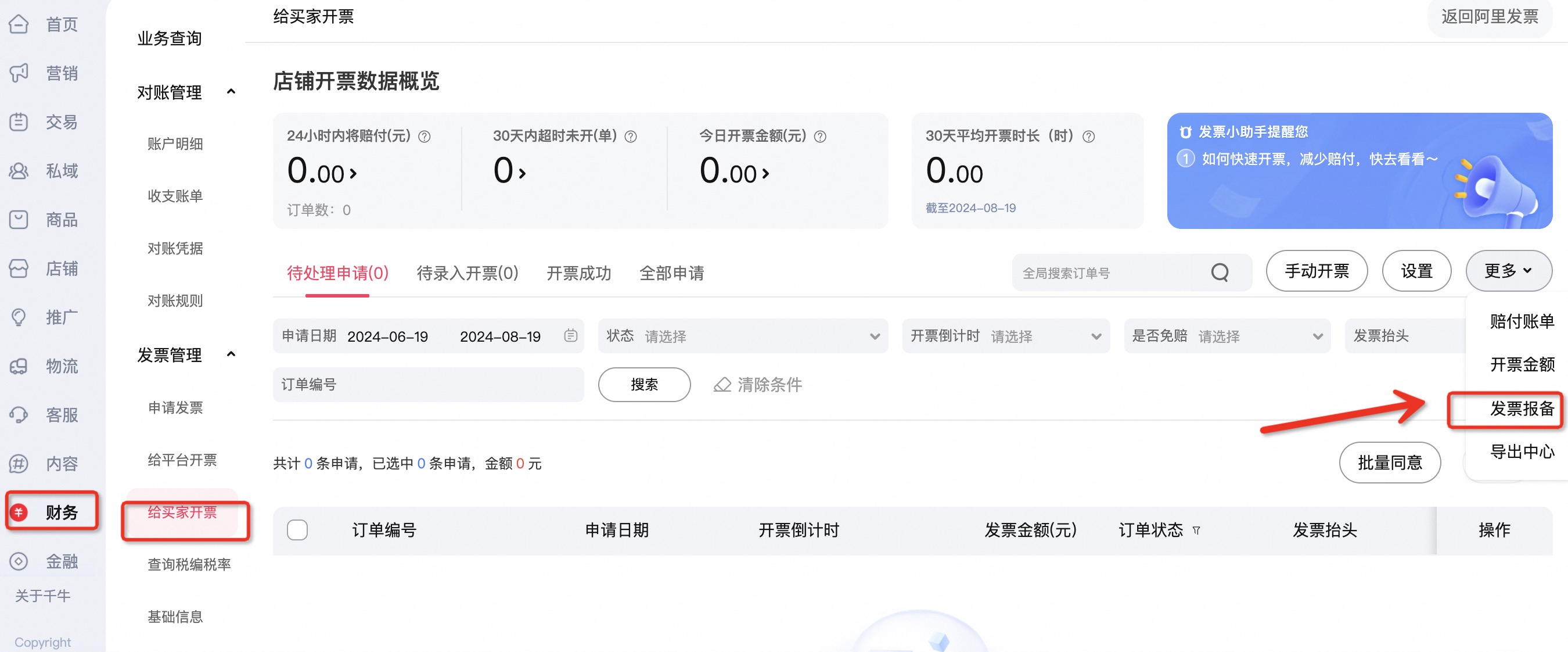Open the 客服 headset icon
The image size is (1568, 652).
[19, 414]
